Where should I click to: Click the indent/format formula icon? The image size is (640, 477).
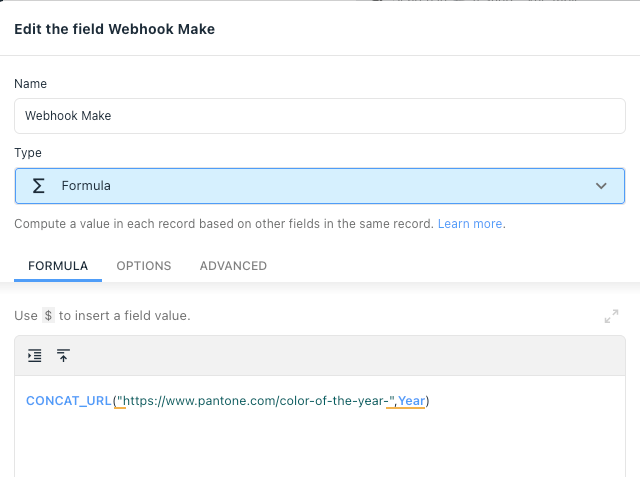tap(35, 355)
